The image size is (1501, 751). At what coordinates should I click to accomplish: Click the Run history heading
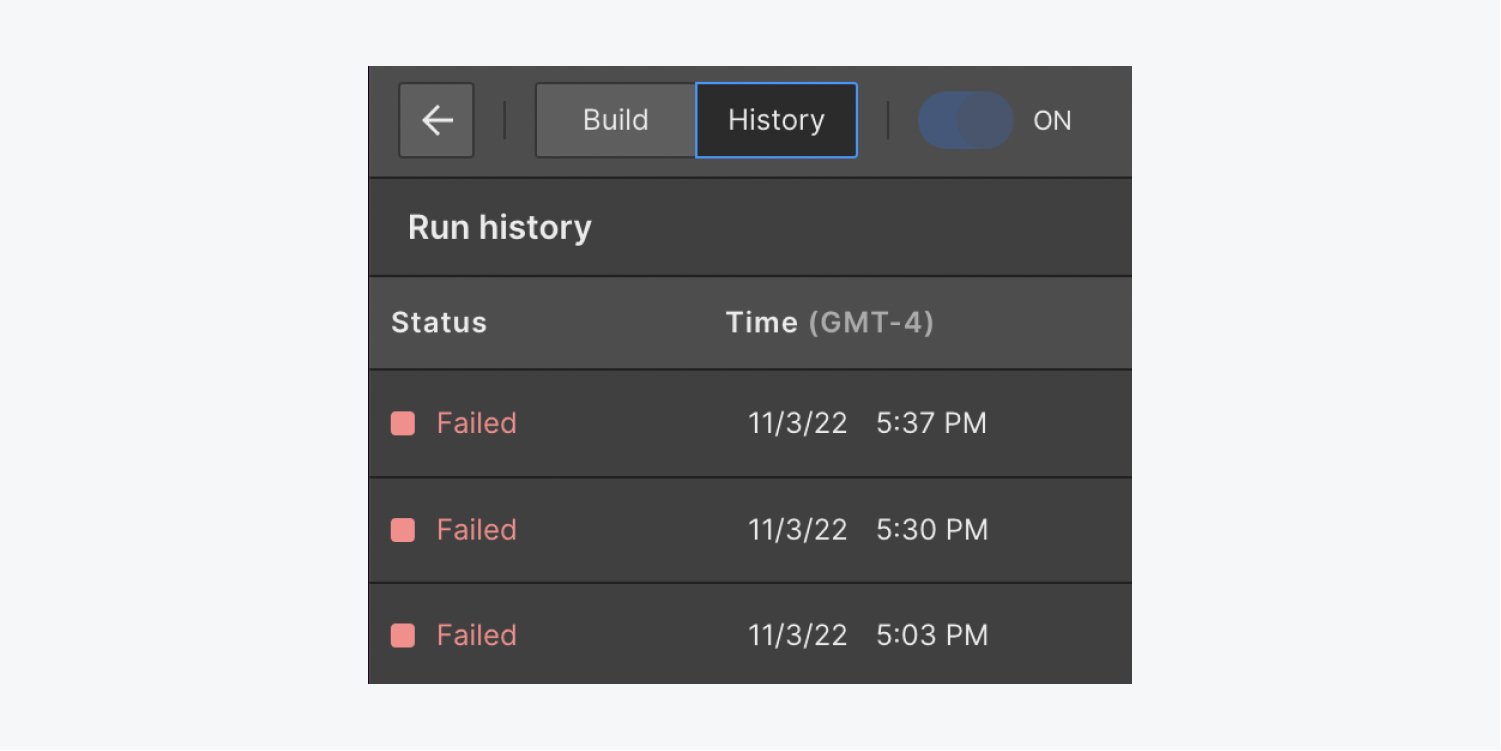tap(500, 227)
